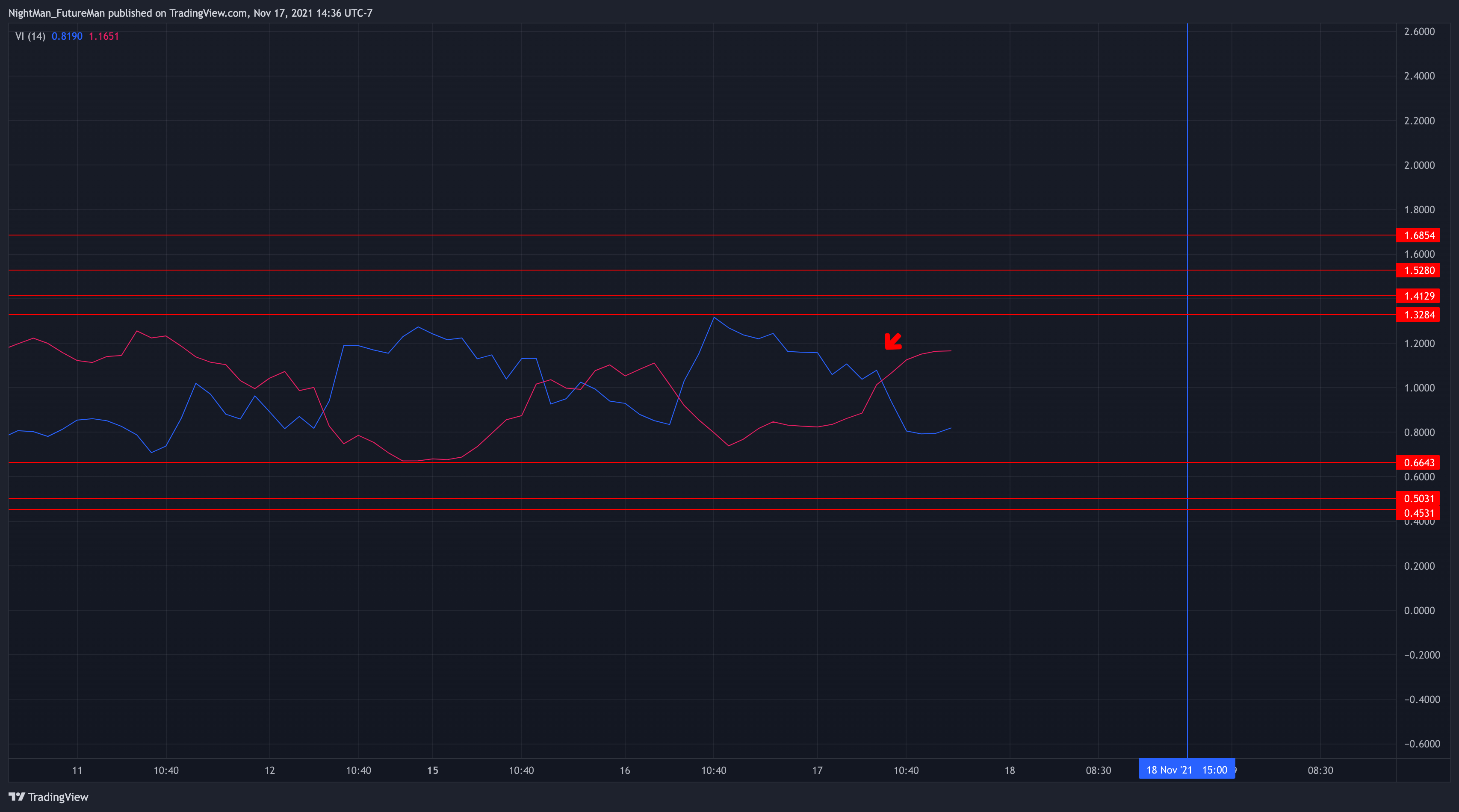This screenshot has width=1459, height=812.
Task: Click the −0.6000 price scale value
Action: click(x=1422, y=744)
